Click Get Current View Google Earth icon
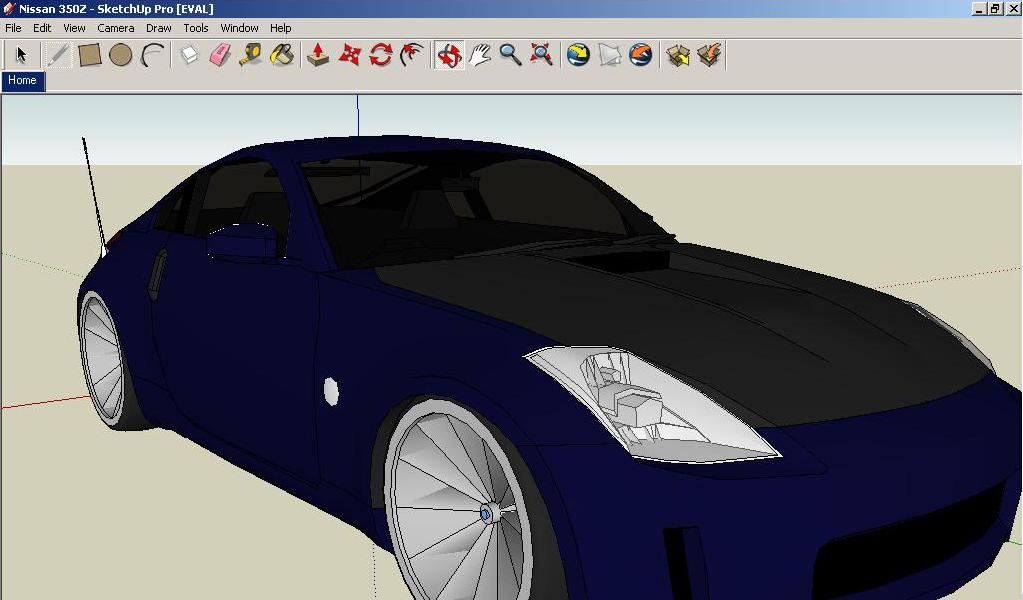The width and height of the screenshot is (1023, 600). coord(578,55)
